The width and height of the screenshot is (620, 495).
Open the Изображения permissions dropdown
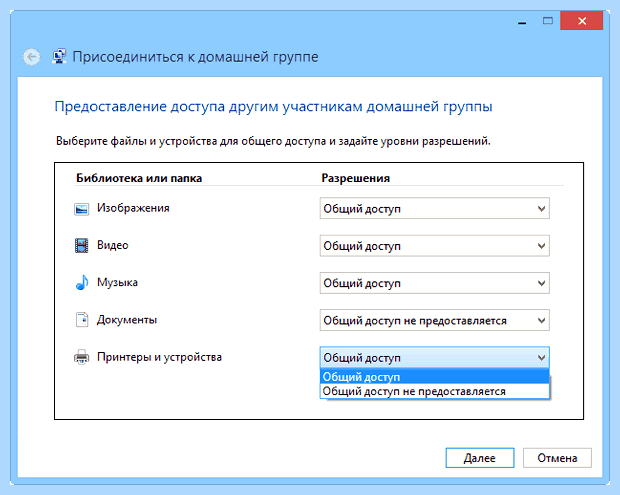[435, 208]
